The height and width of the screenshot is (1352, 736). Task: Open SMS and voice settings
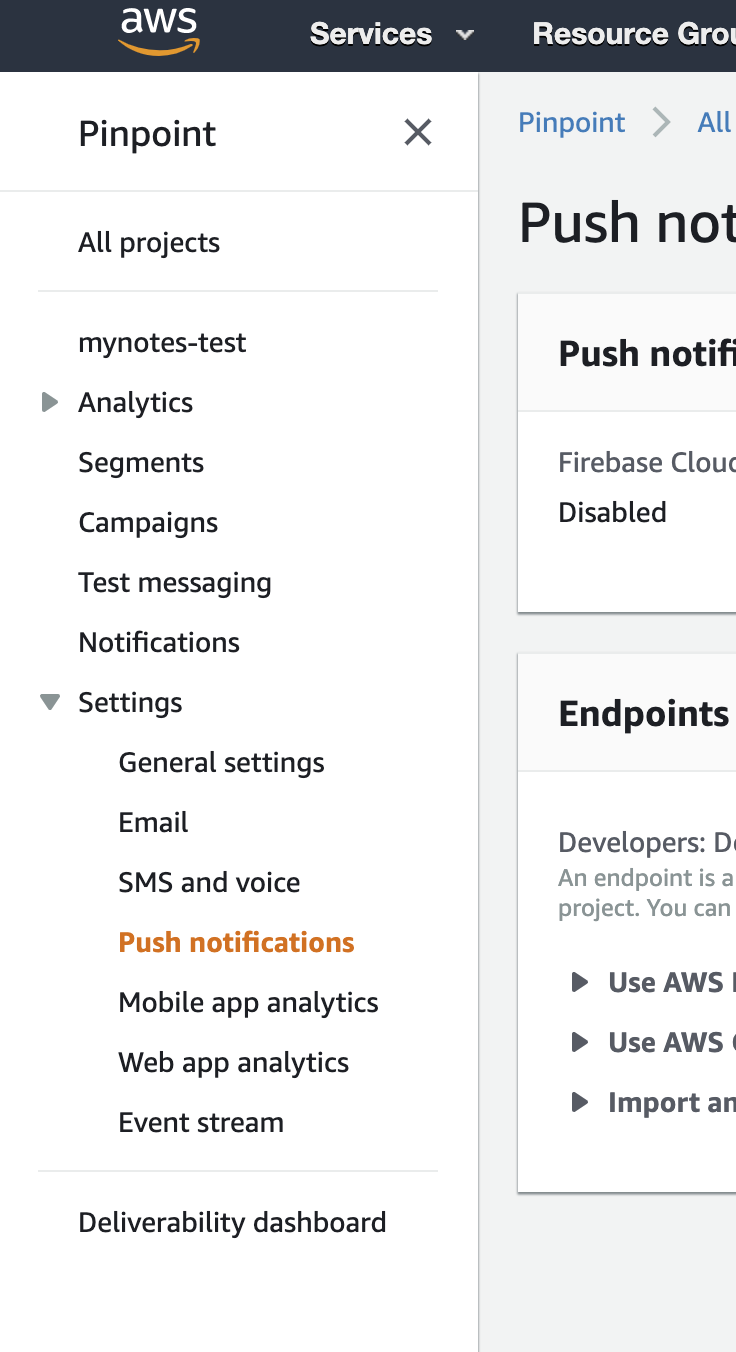click(209, 882)
